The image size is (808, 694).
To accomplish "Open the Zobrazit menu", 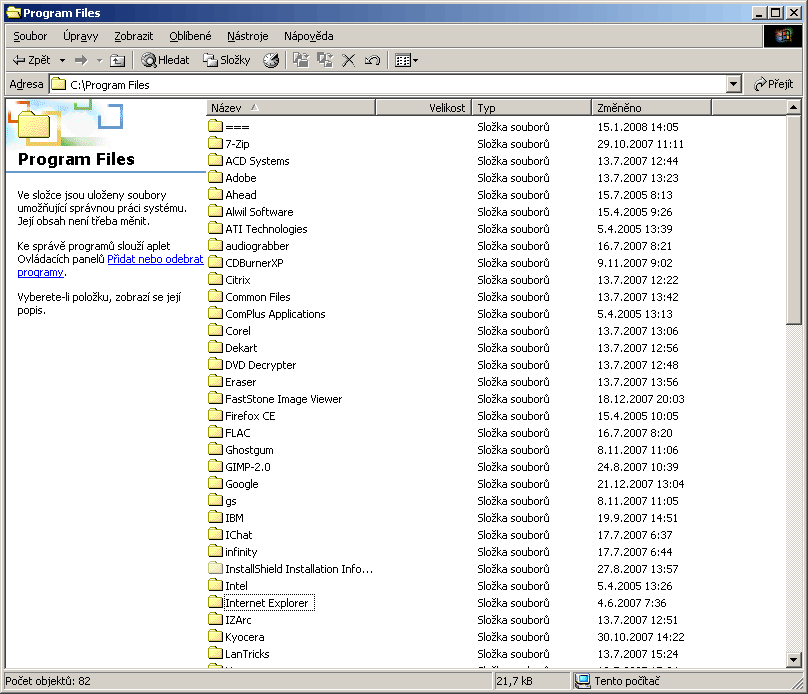I will coord(133,36).
